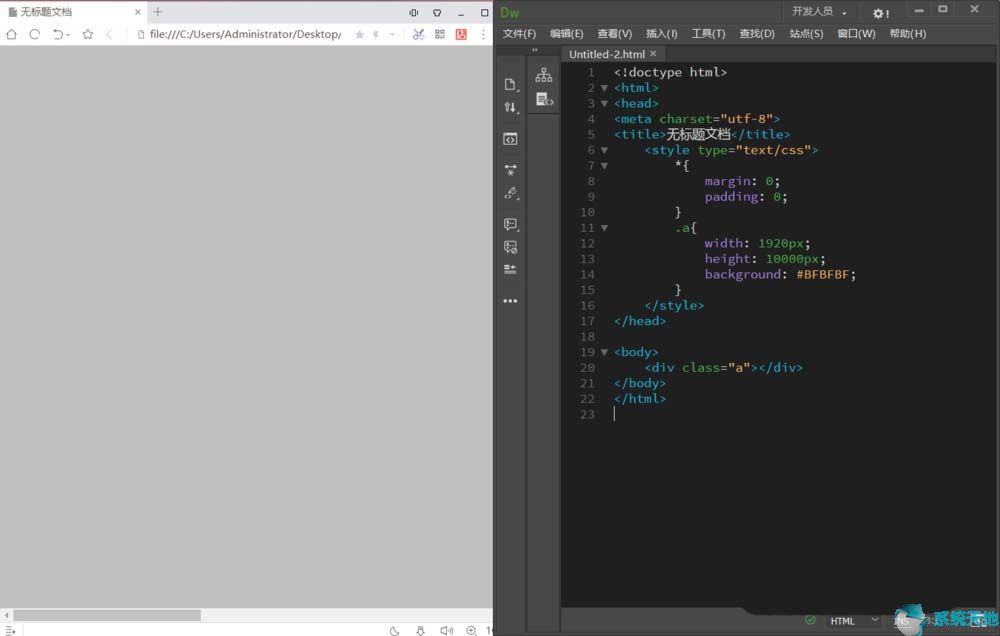Click the Format Source Code icon
This screenshot has height=636, width=1000.
click(x=510, y=193)
